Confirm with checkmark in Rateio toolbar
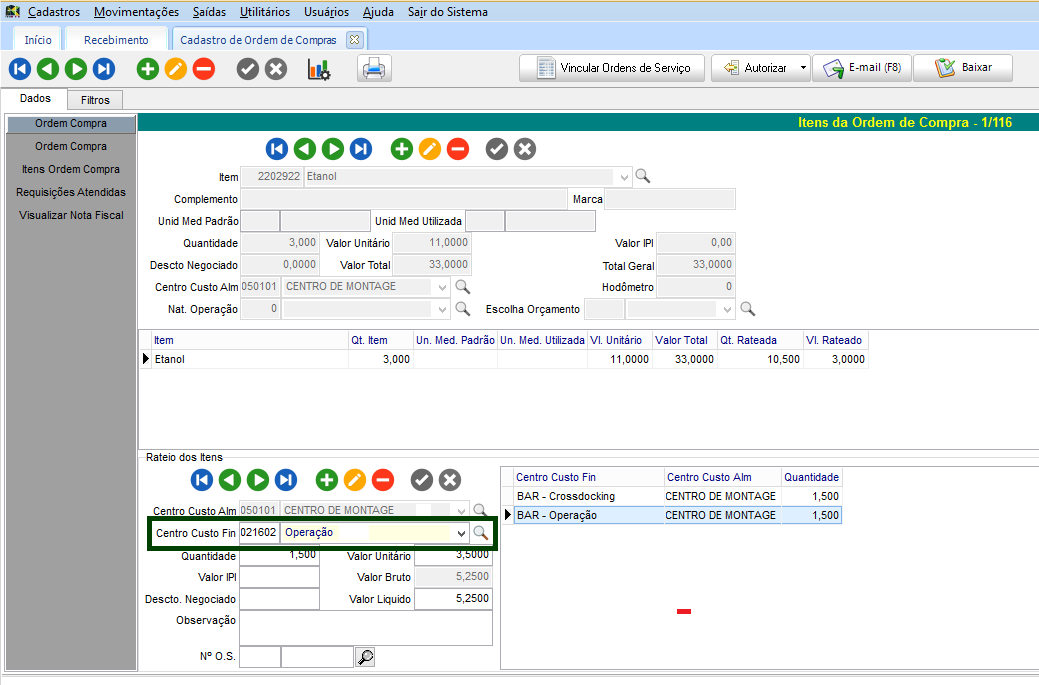The width and height of the screenshot is (1039, 685). (x=422, y=480)
